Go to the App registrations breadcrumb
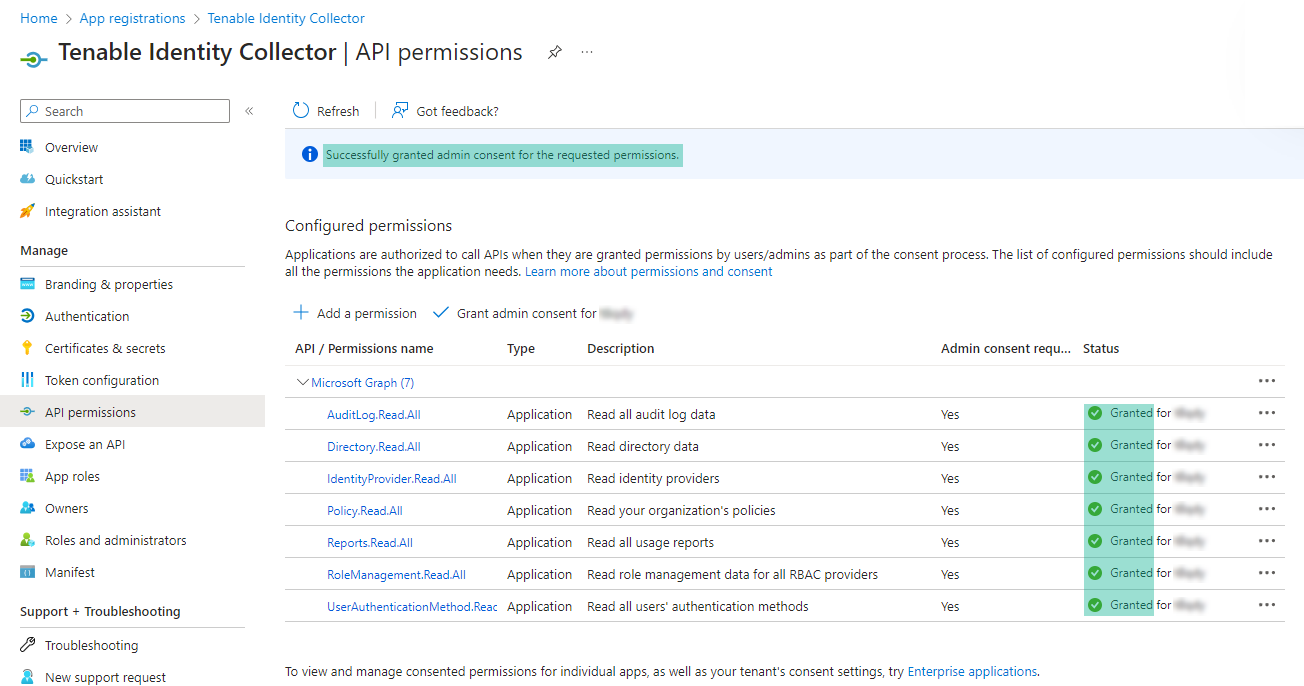Screen dimensions: 1304x686 [132, 18]
